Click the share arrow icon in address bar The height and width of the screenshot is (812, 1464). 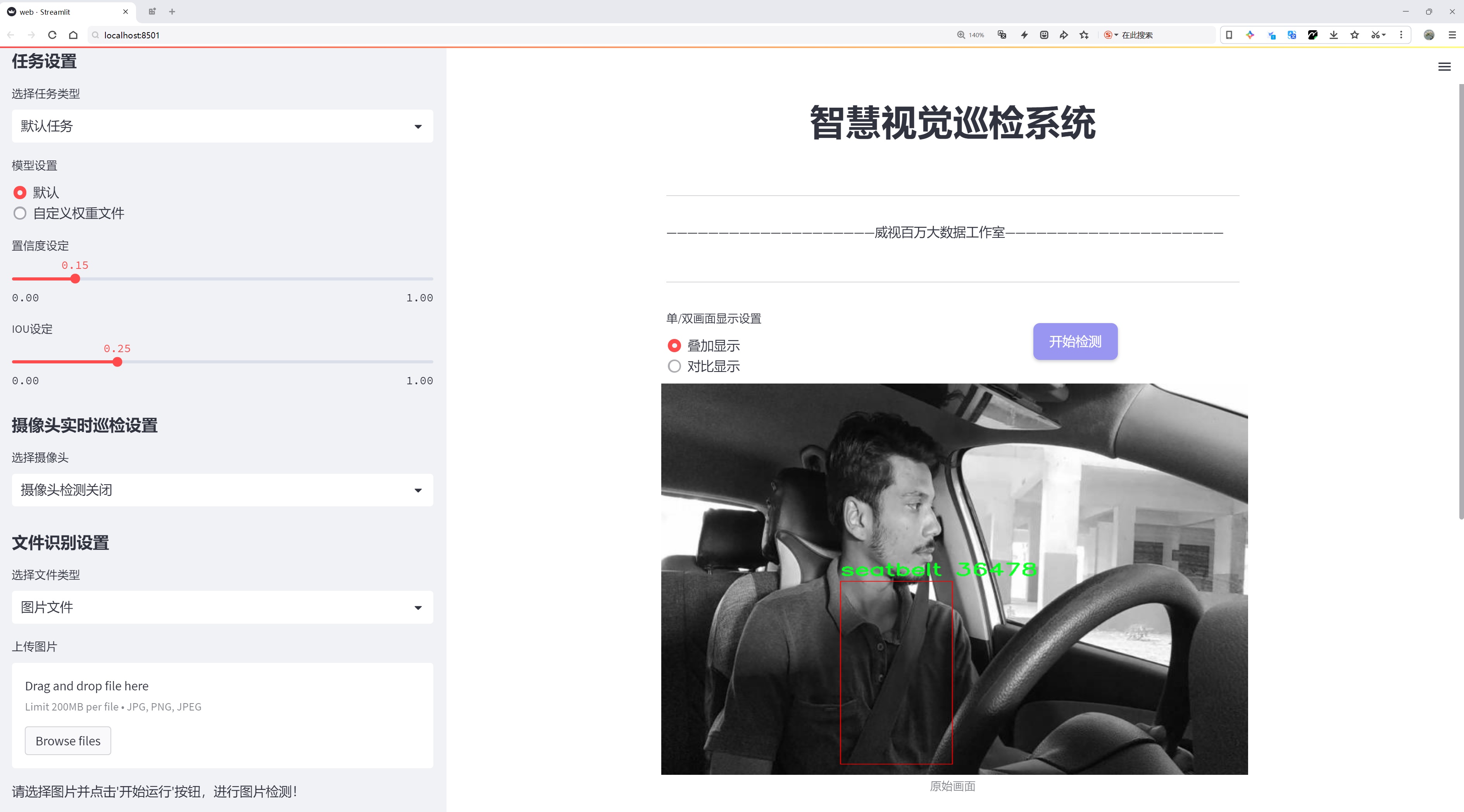[x=1063, y=34]
